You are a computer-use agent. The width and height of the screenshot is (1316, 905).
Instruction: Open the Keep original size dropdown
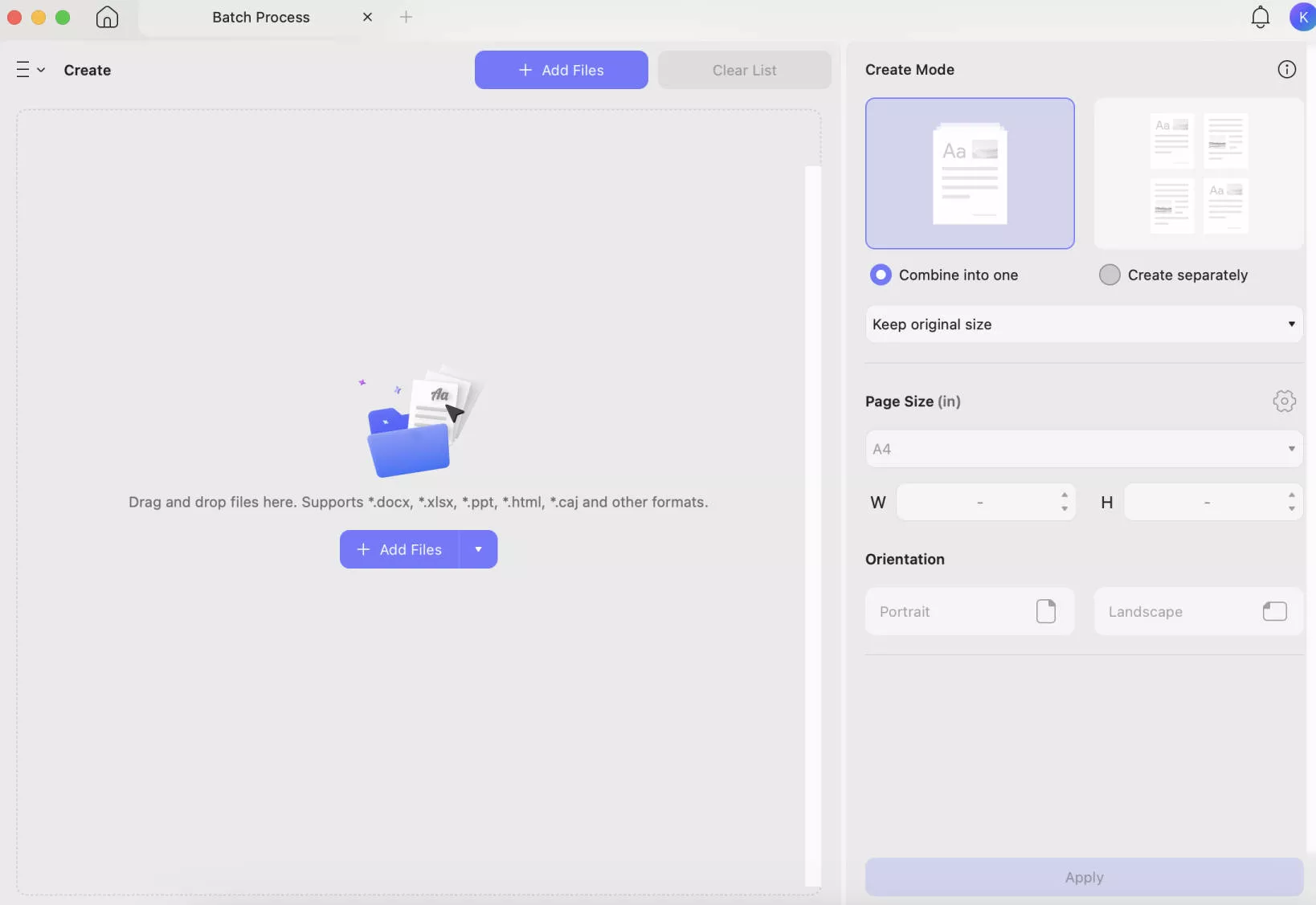coord(1081,324)
